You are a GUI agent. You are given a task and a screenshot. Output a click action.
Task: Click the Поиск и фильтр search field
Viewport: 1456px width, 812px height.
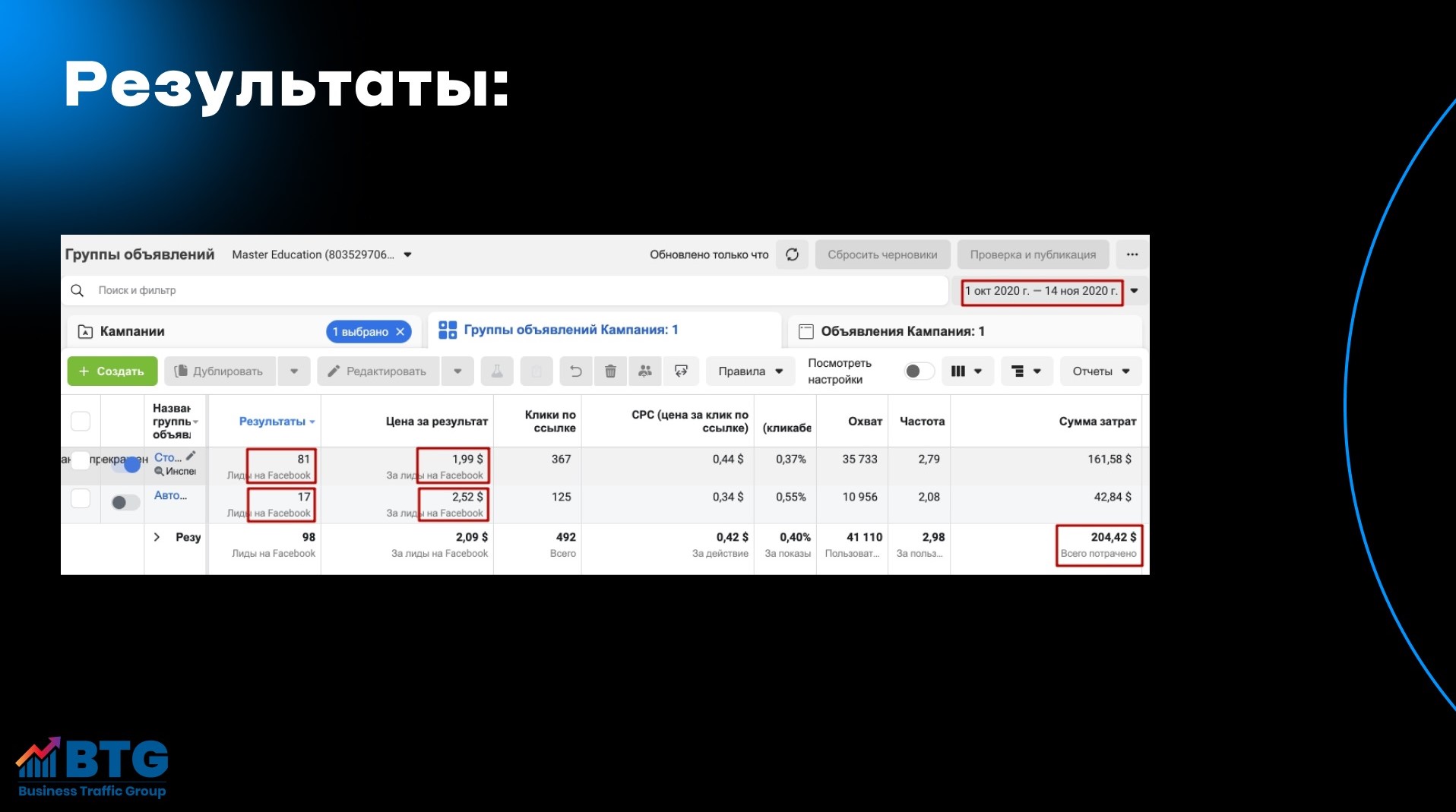[505, 290]
